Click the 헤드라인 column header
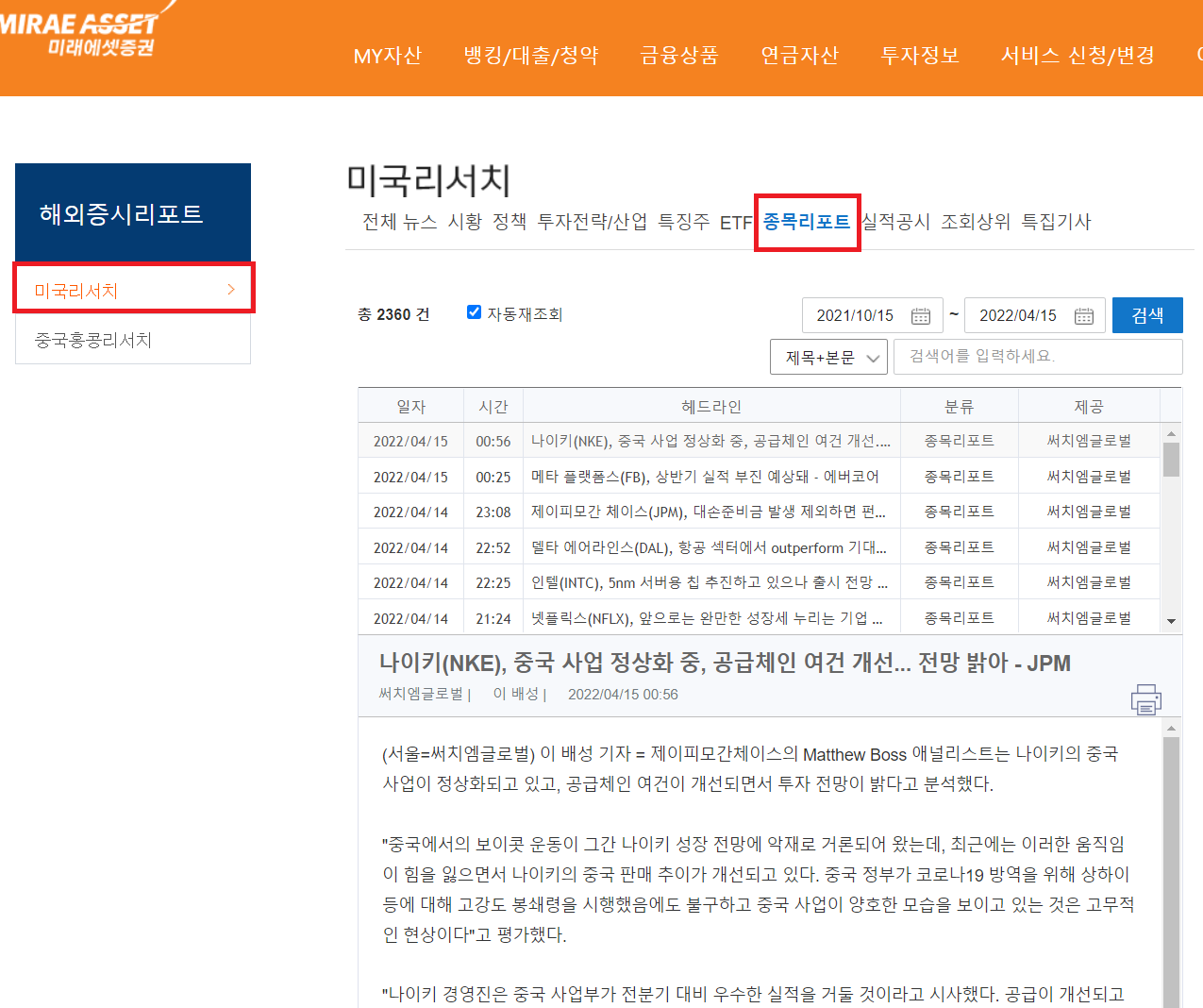The width and height of the screenshot is (1203, 1008). pyautogui.click(x=711, y=406)
